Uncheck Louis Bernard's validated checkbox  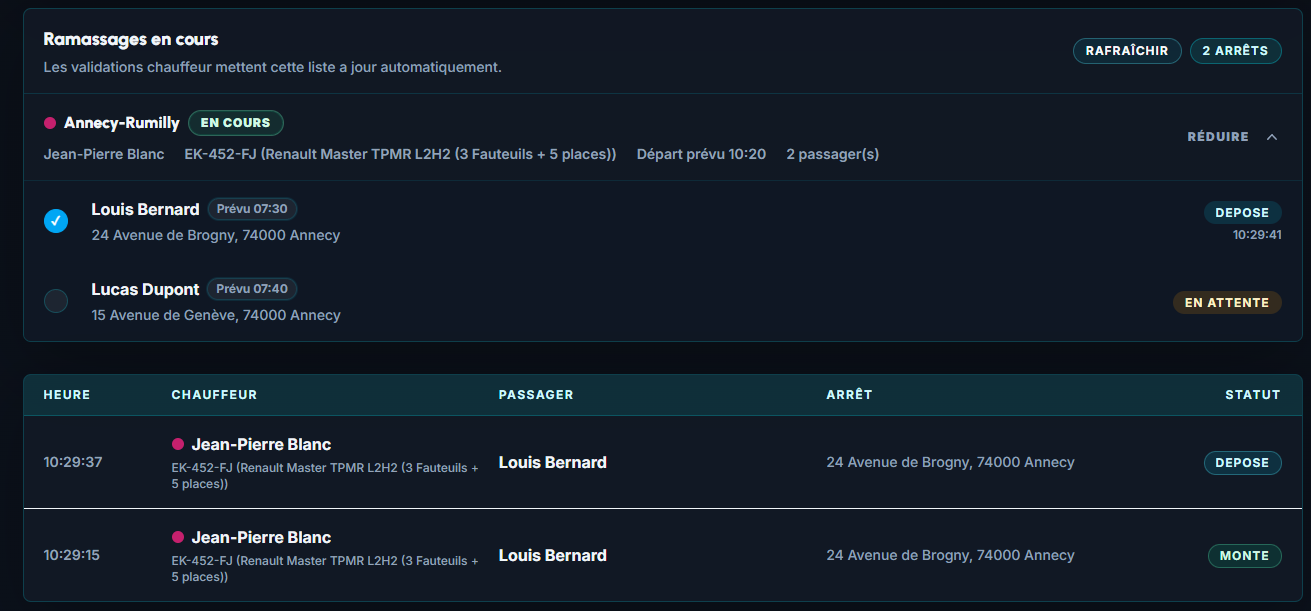56,221
